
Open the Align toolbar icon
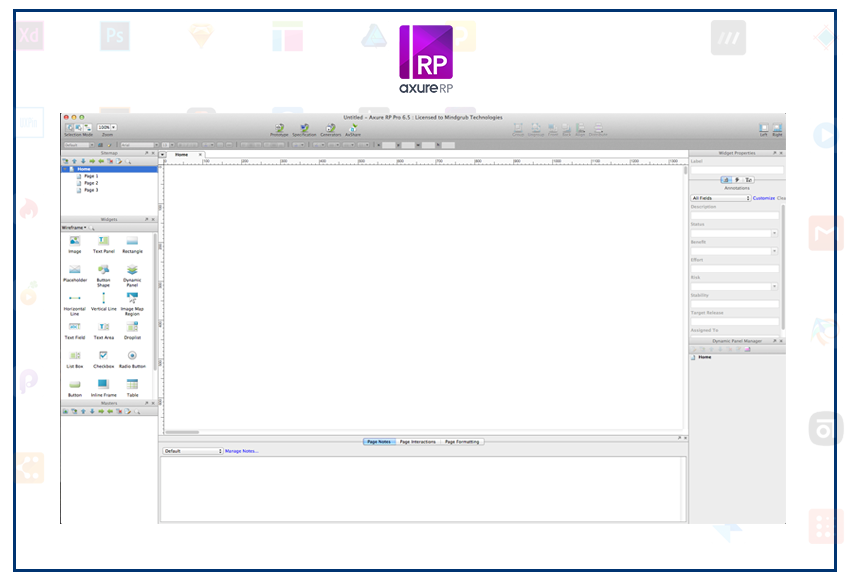tap(580, 130)
